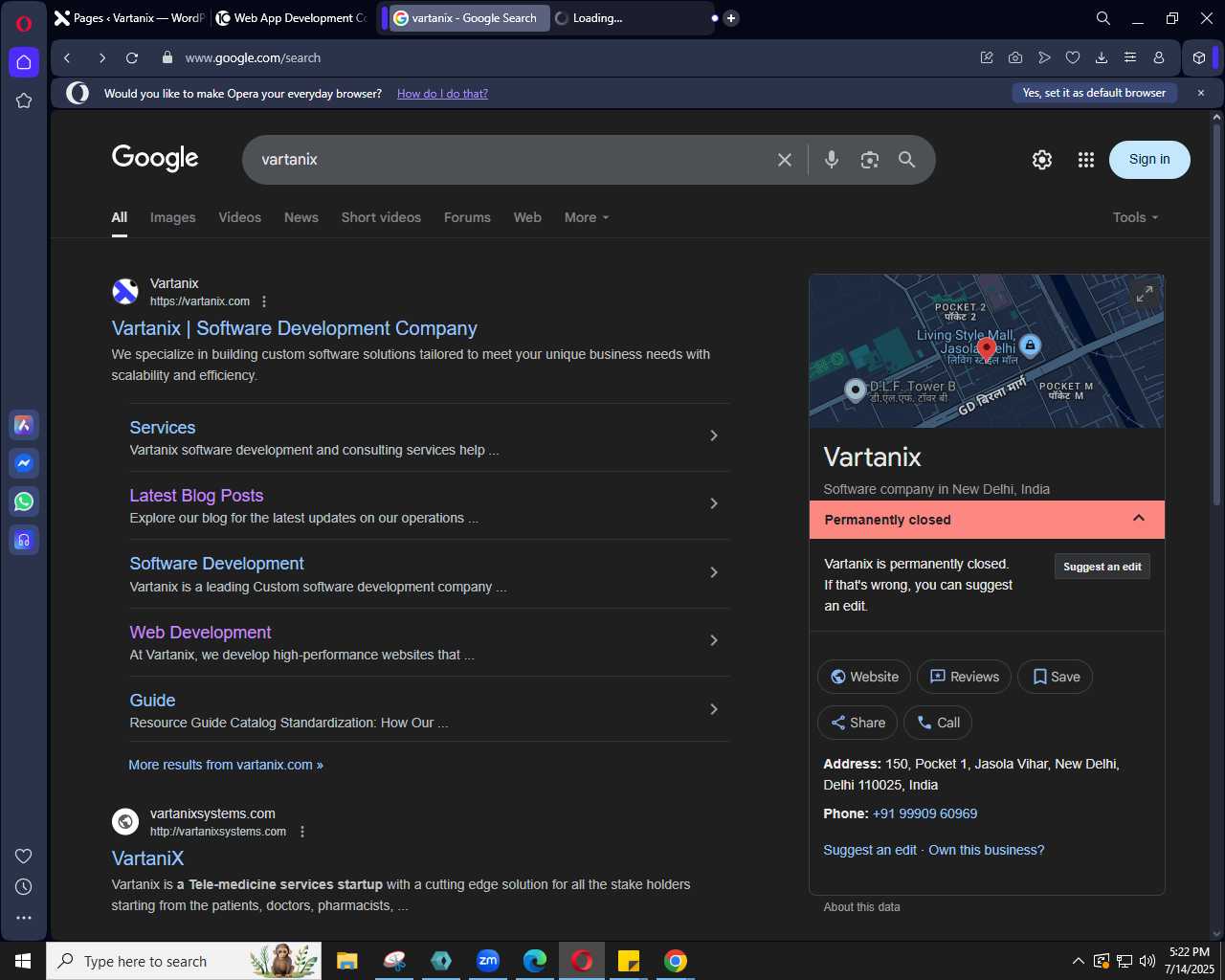Expand the Software Development sitelink chevron
The image size is (1225, 980).
coord(714,572)
